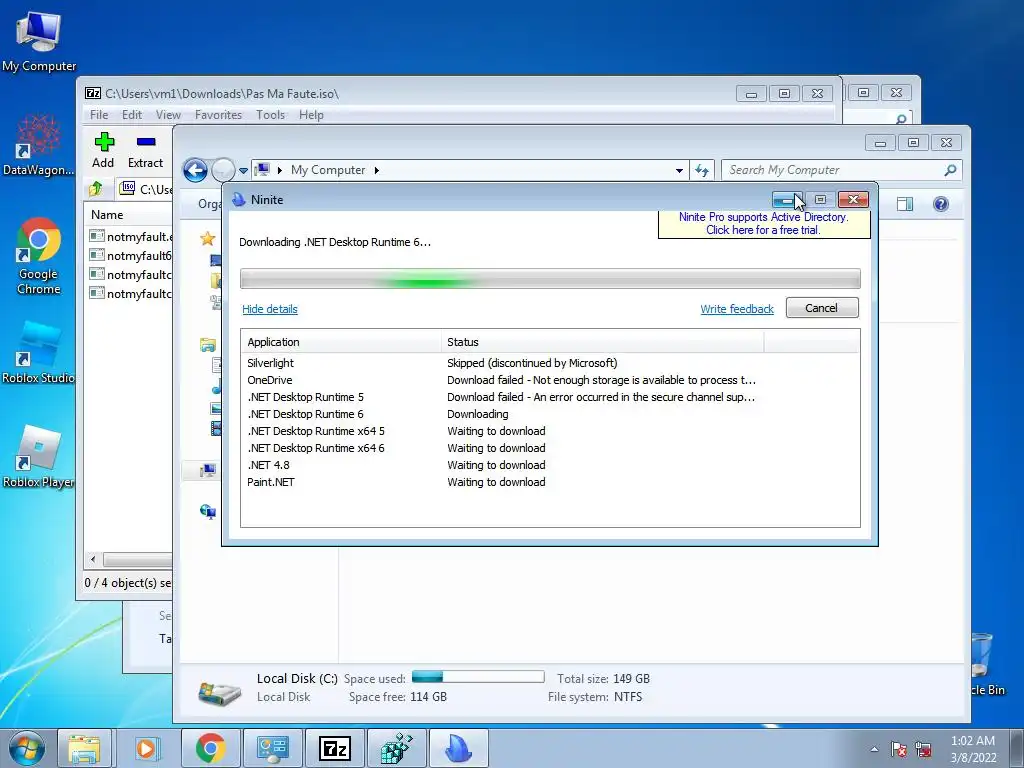Click the Ninite taskbar button
This screenshot has height=768, width=1024.
pyautogui.click(x=458, y=748)
